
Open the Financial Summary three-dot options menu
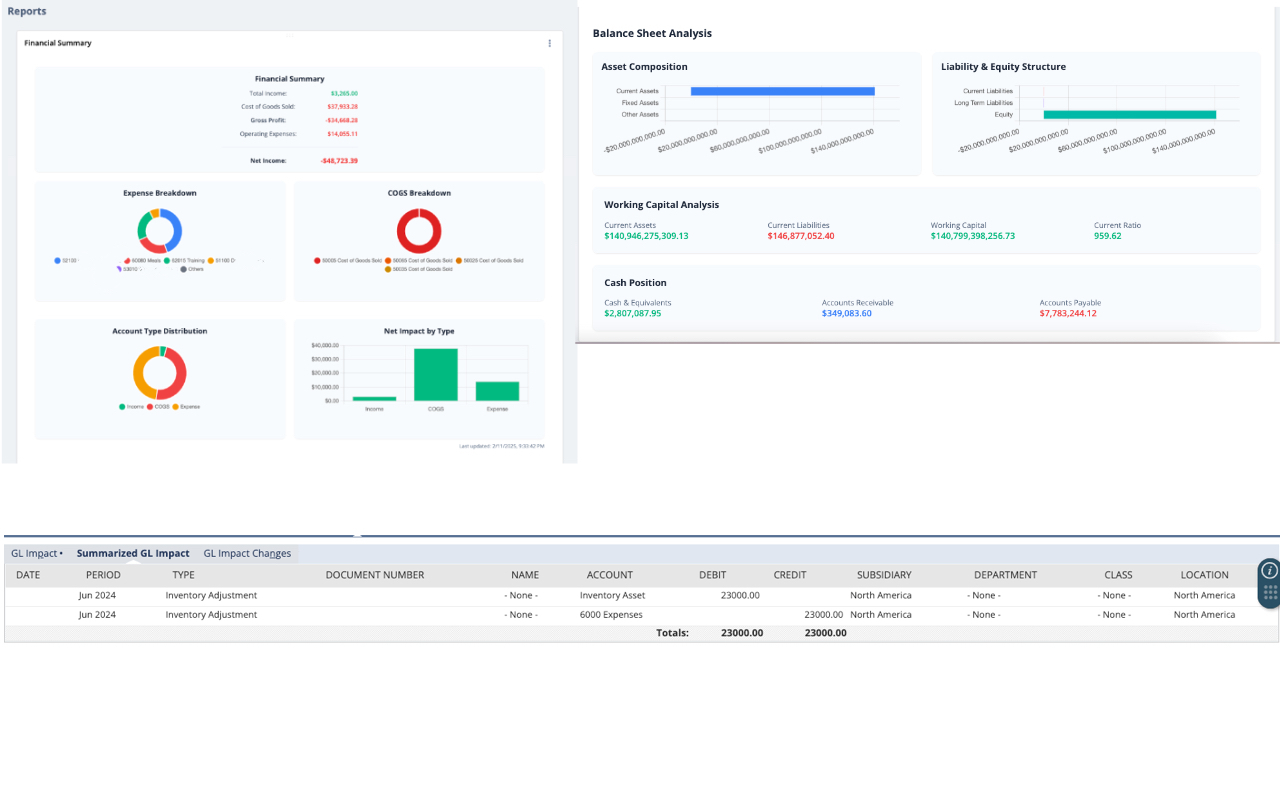point(549,43)
